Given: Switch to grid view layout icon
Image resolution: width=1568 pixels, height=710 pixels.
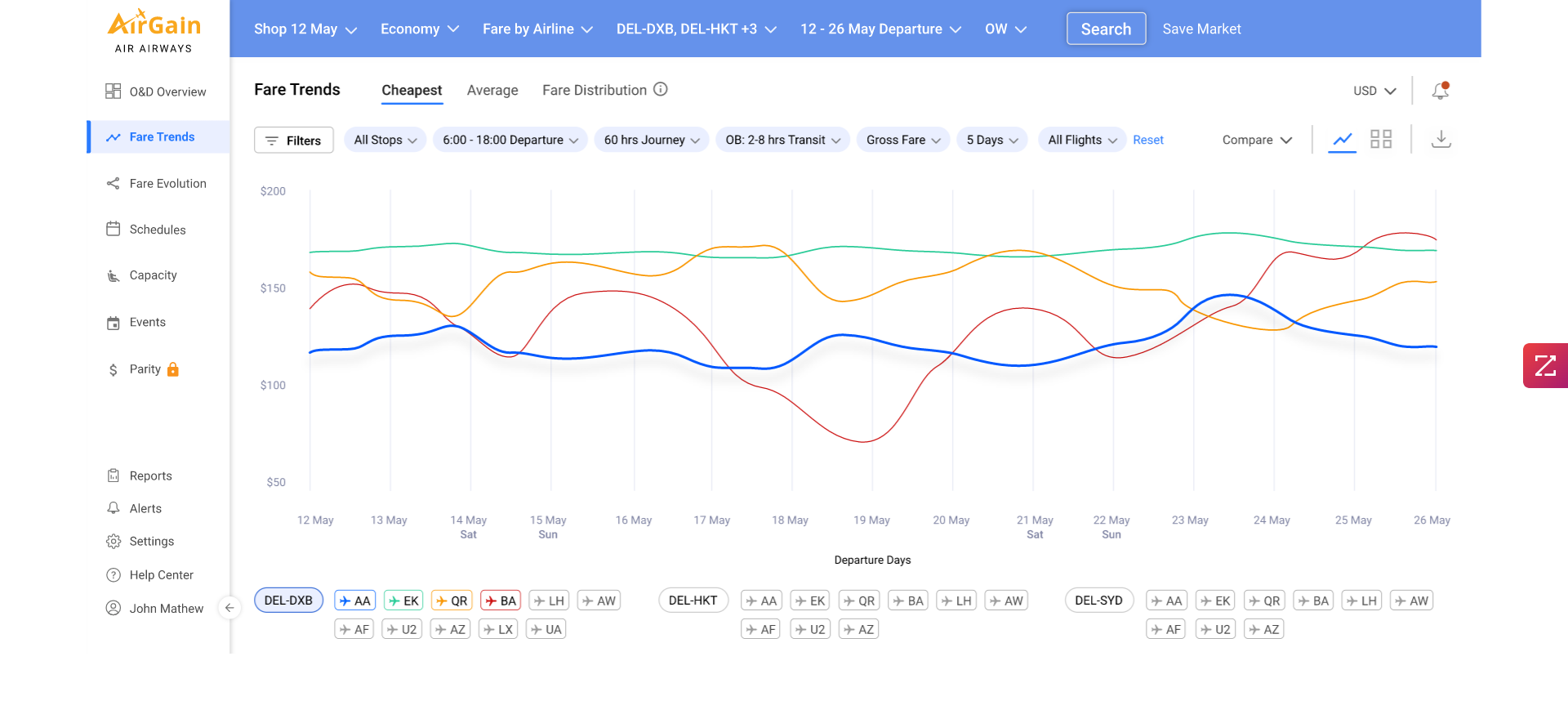Looking at the screenshot, I should [1380, 140].
